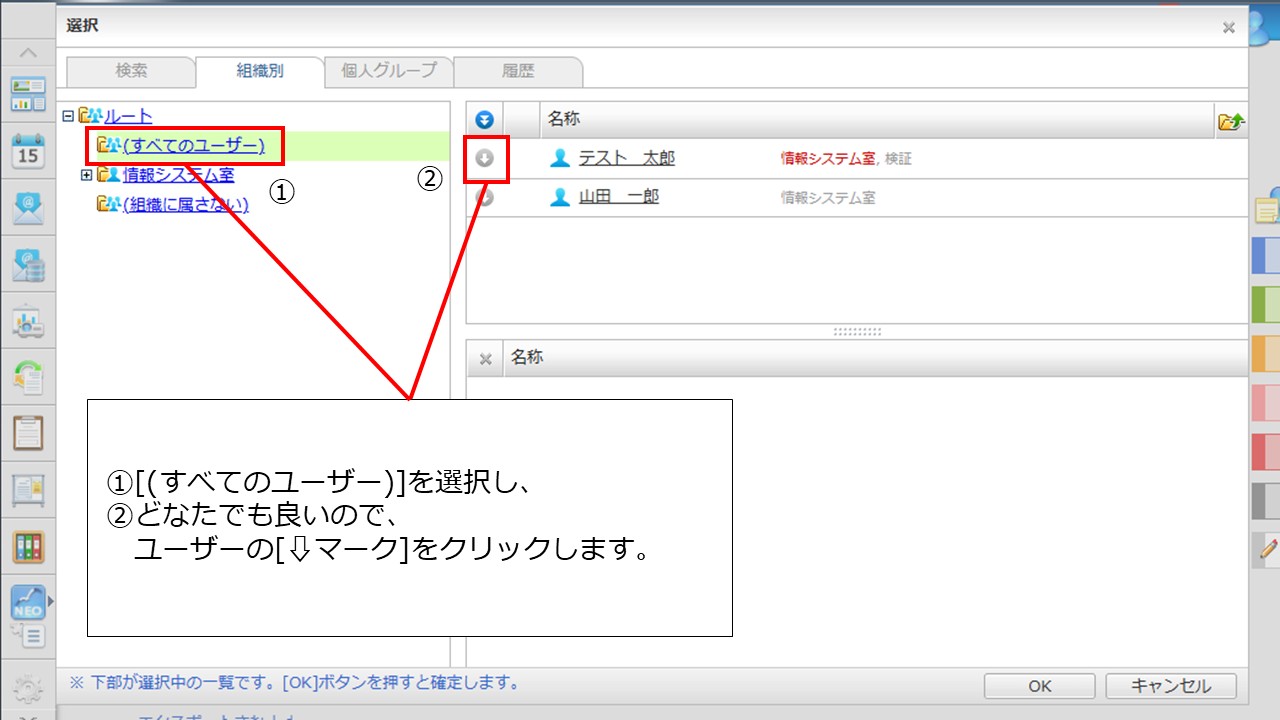
Task: Select ルート in the organization tree
Action: pos(129,116)
